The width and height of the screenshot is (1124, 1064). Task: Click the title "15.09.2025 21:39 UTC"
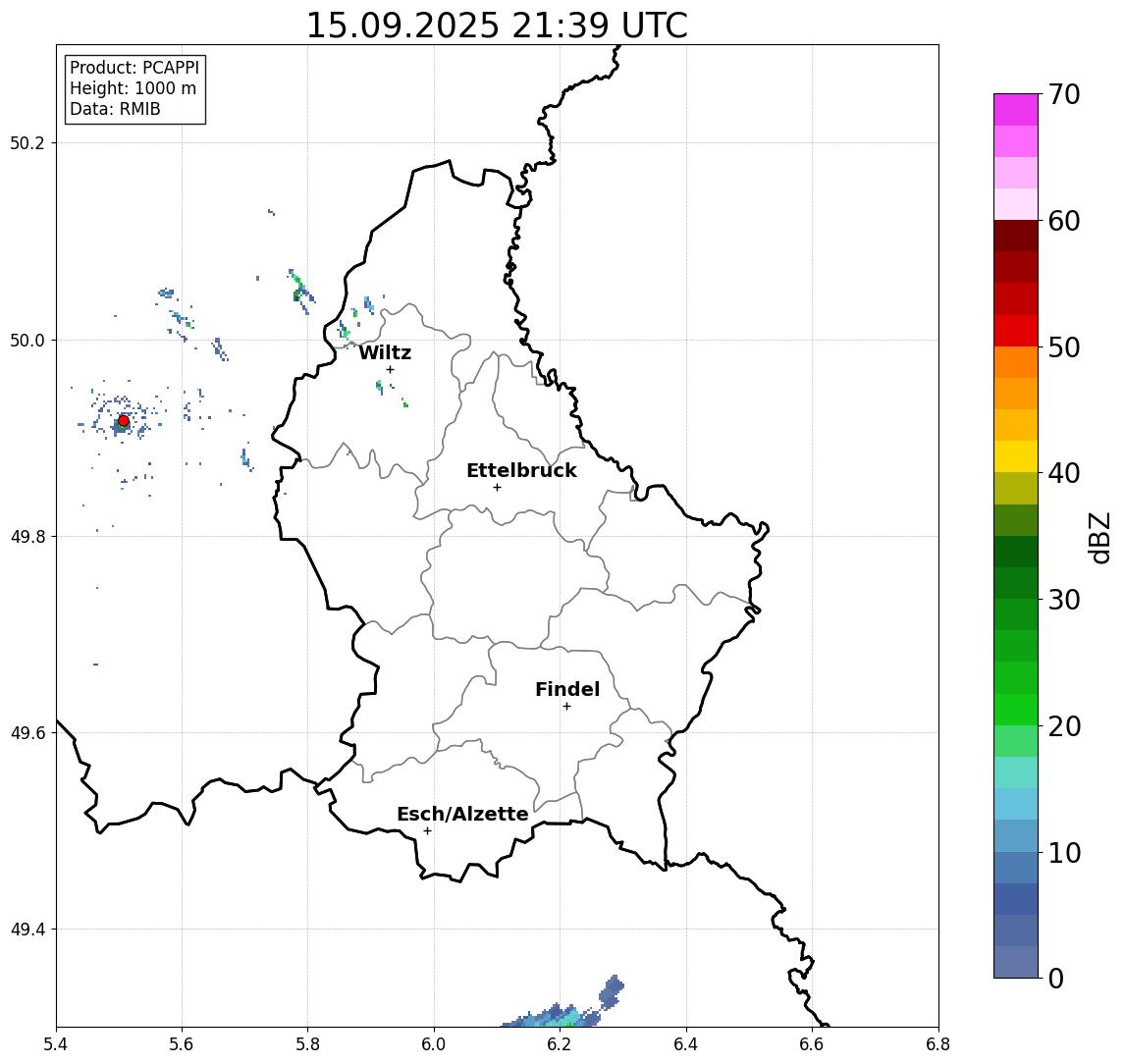click(x=497, y=26)
